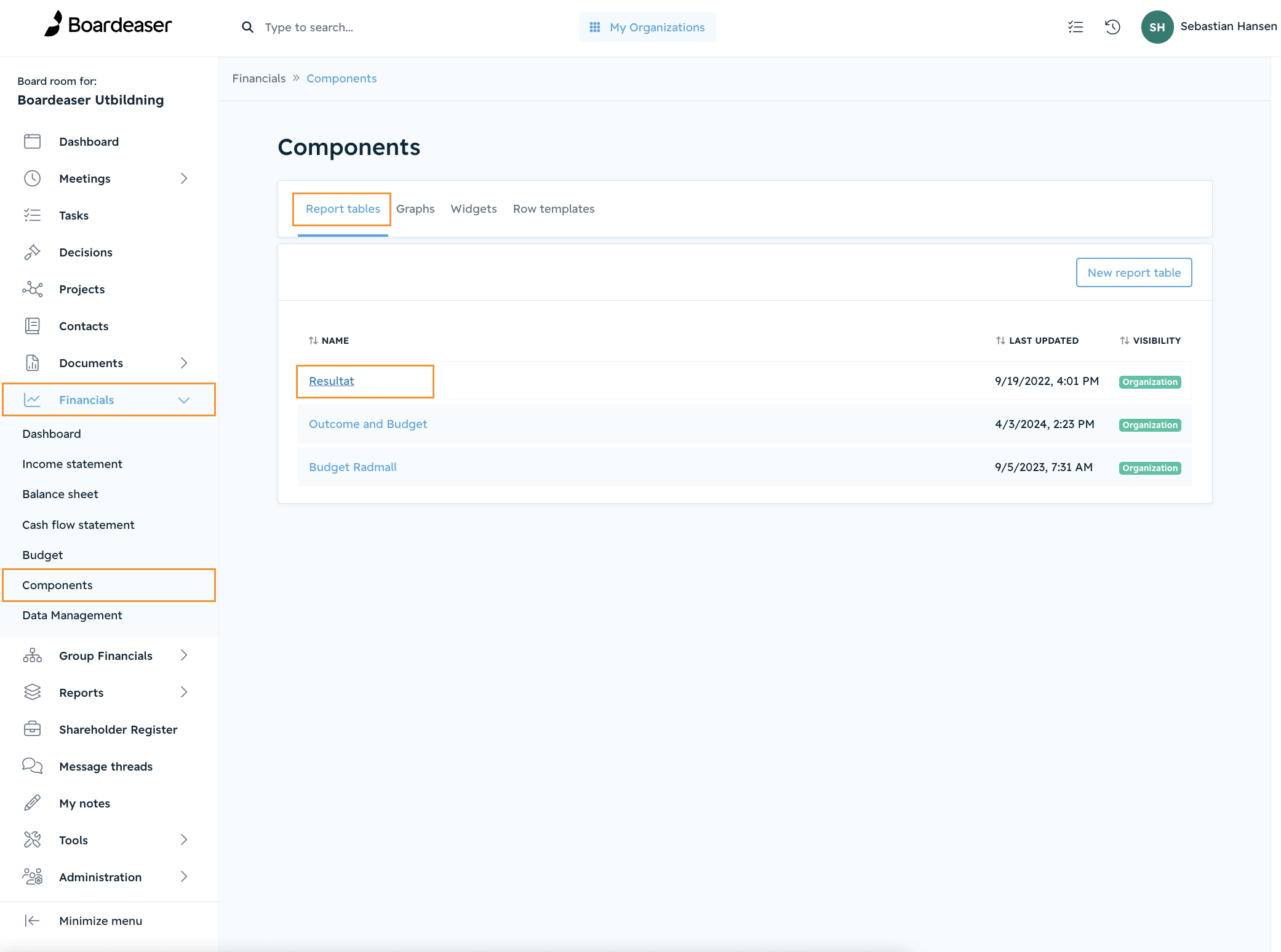1281x952 pixels.
Task: Open the history clock icon in header
Action: click(1112, 27)
